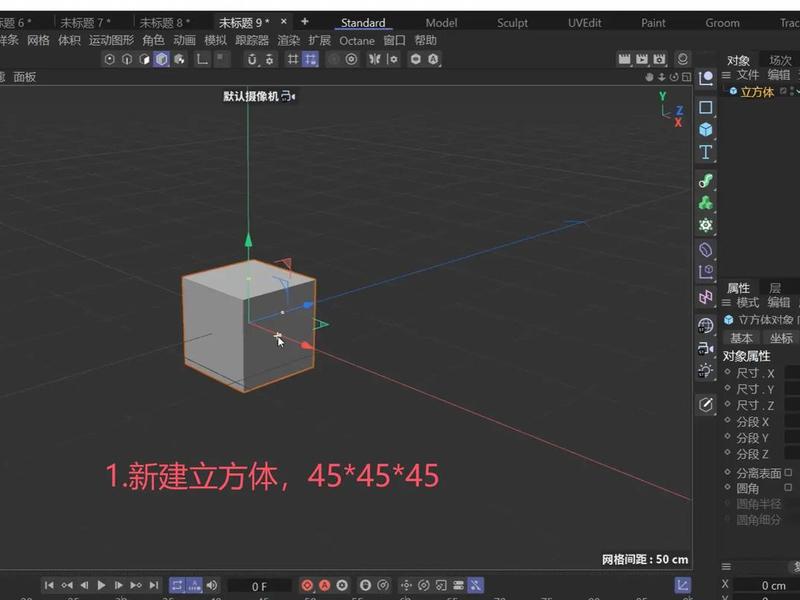Click the 立方体 cube icon in object manager
800x600 pixels.
(x=733, y=91)
